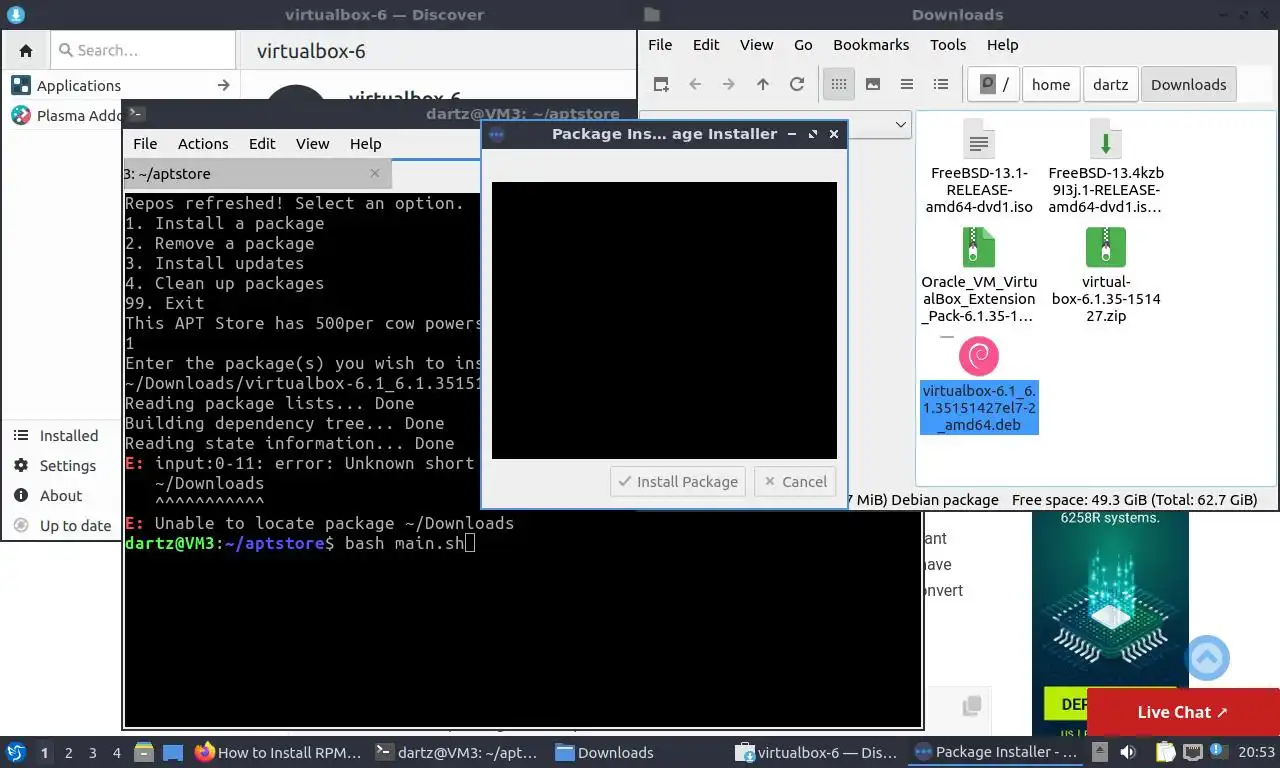Open the terminal Help menu
Screen dimensions: 1280x768
pyautogui.click(x=366, y=144)
